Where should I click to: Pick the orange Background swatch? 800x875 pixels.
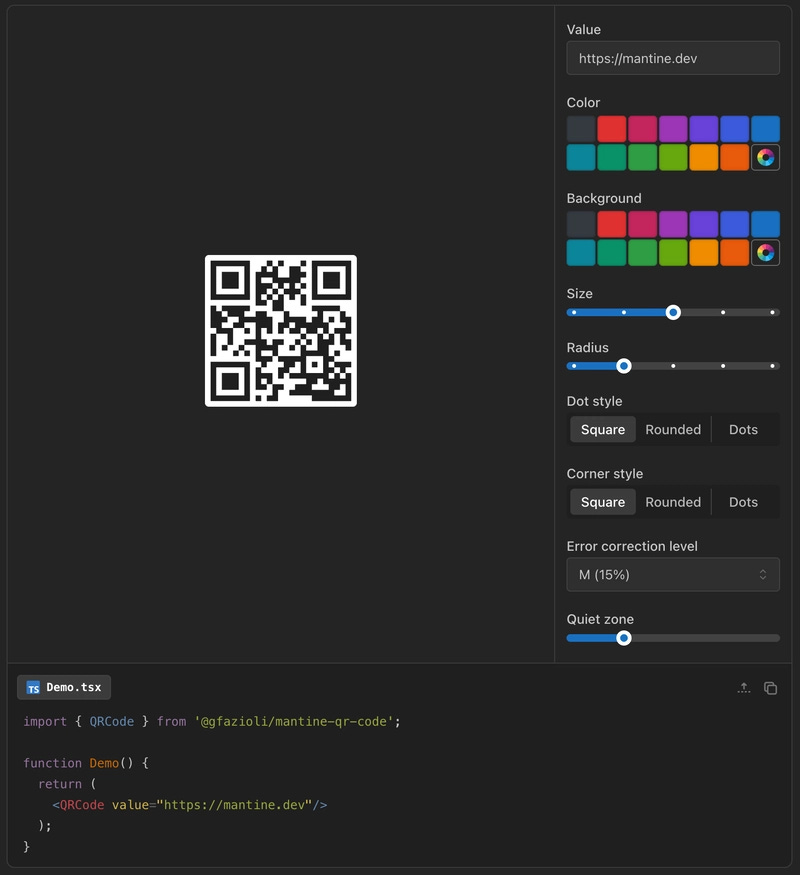click(x=733, y=252)
